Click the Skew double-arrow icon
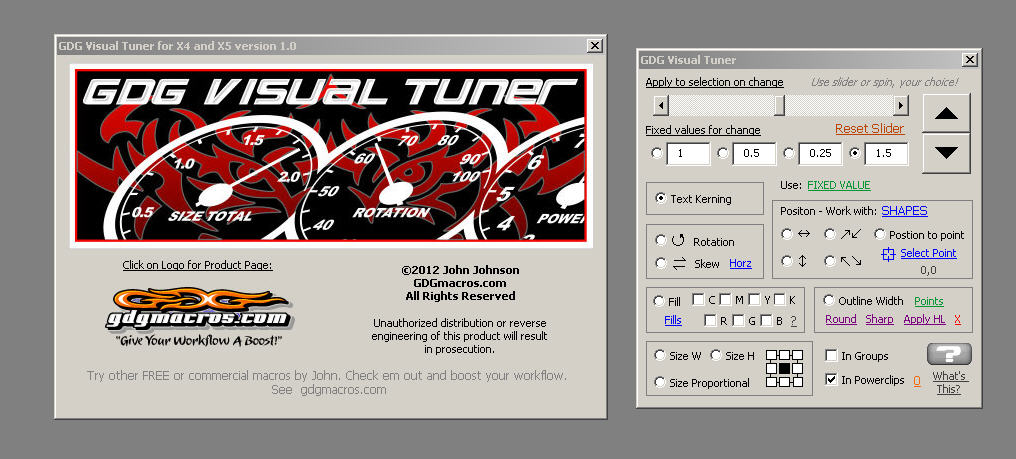 (x=678, y=263)
